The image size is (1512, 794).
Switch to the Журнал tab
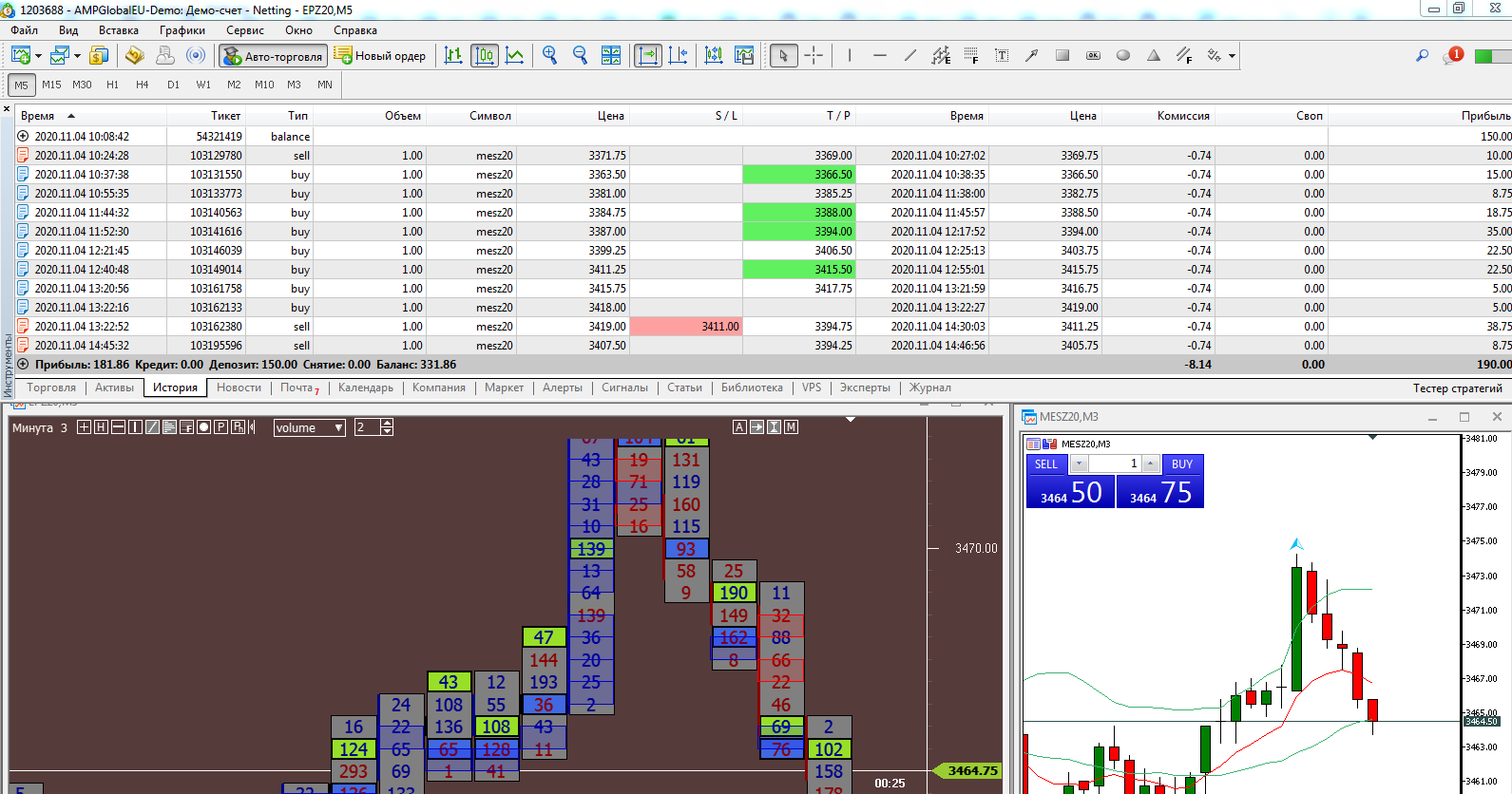pyautogui.click(x=930, y=388)
